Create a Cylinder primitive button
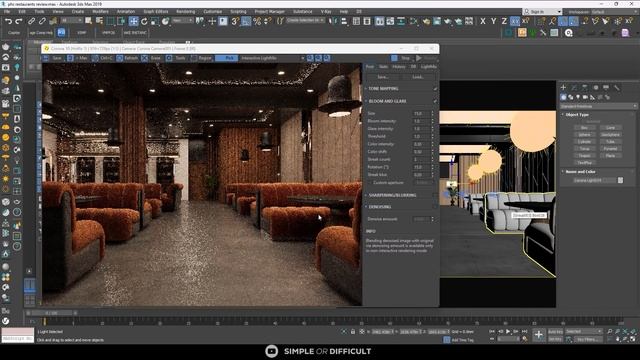This screenshot has height=360, width=640. point(584,142)
